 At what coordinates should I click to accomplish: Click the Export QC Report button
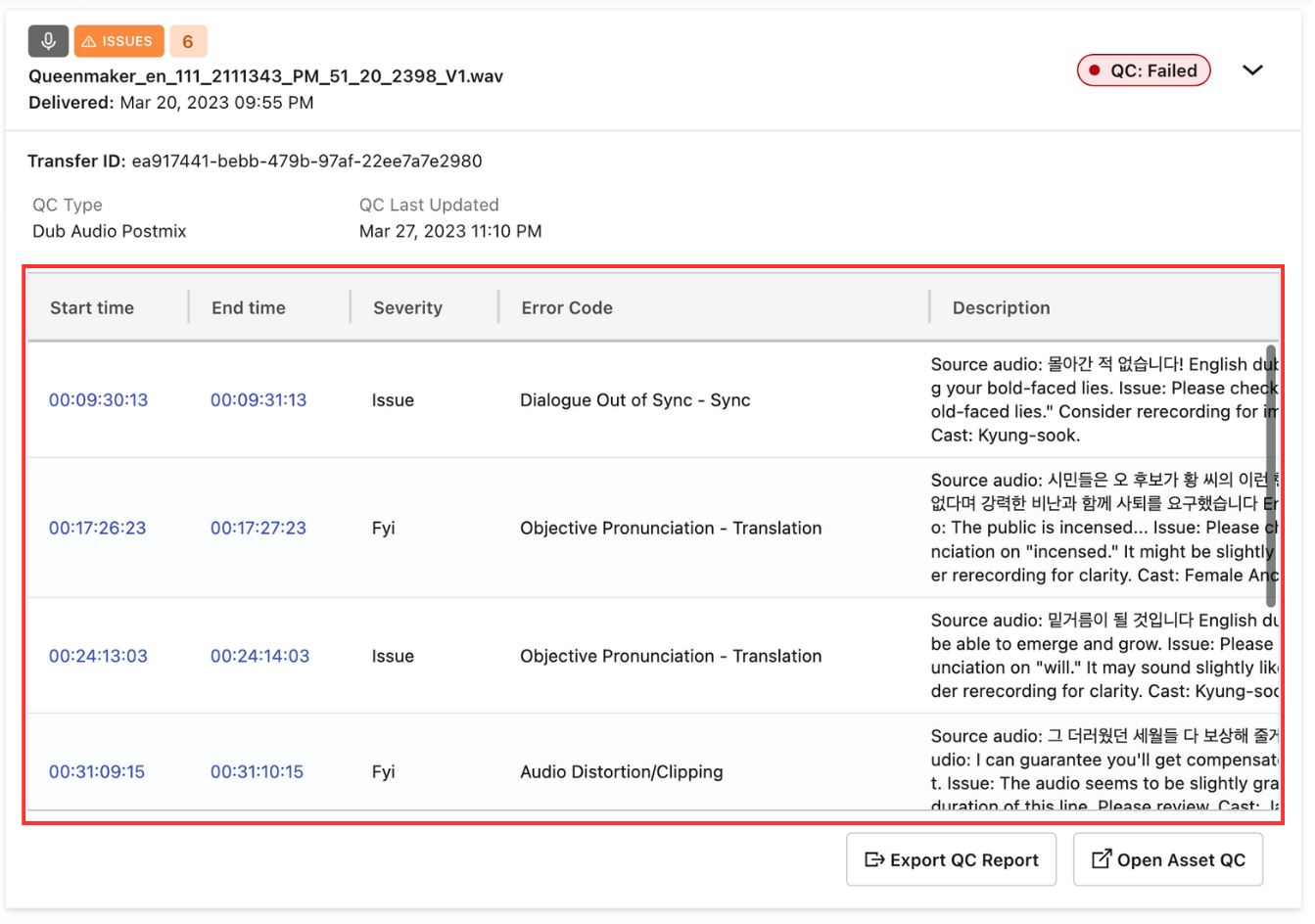951,859
